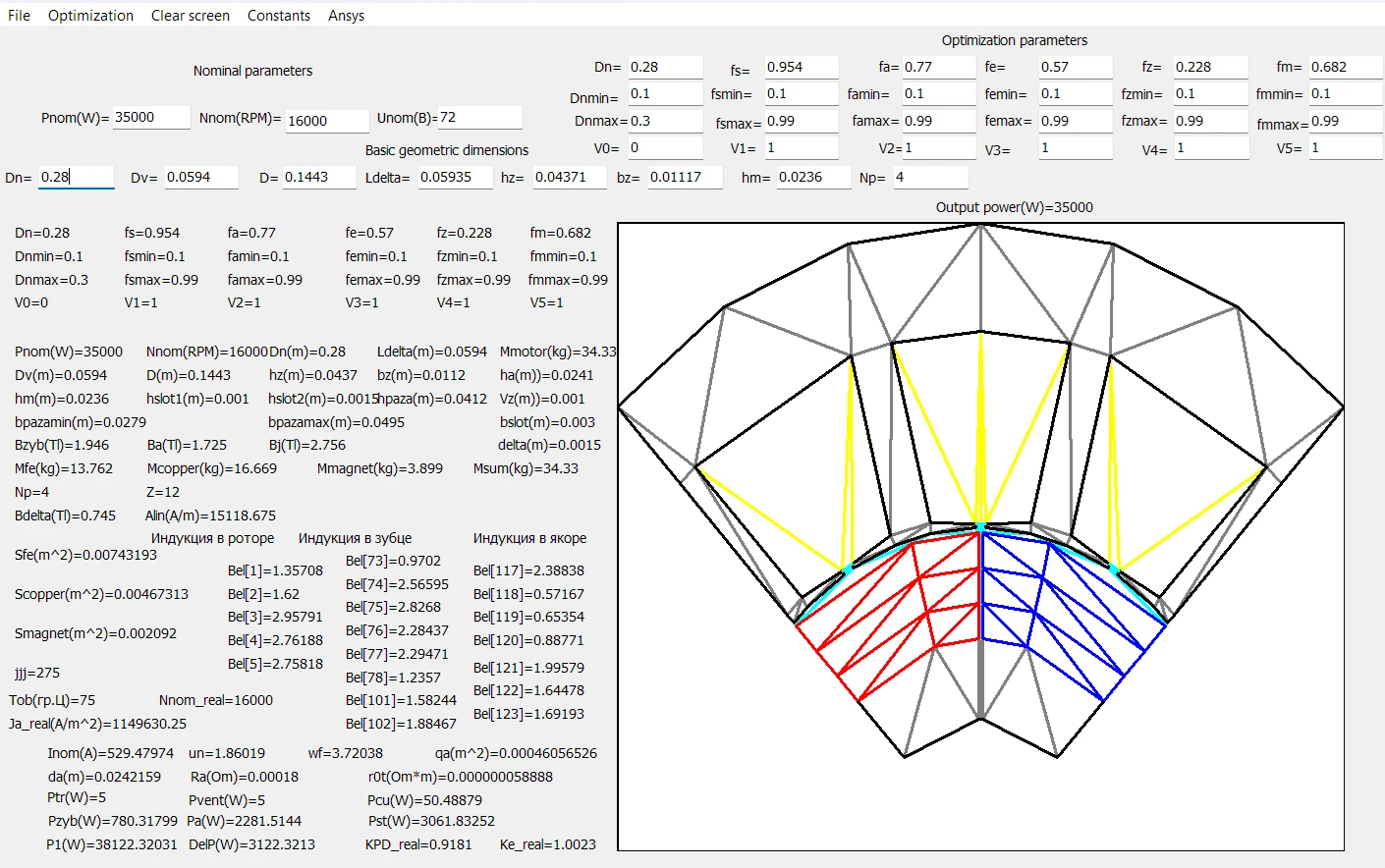
Task: Click the fz input field
Action: tap(1211, 68)
